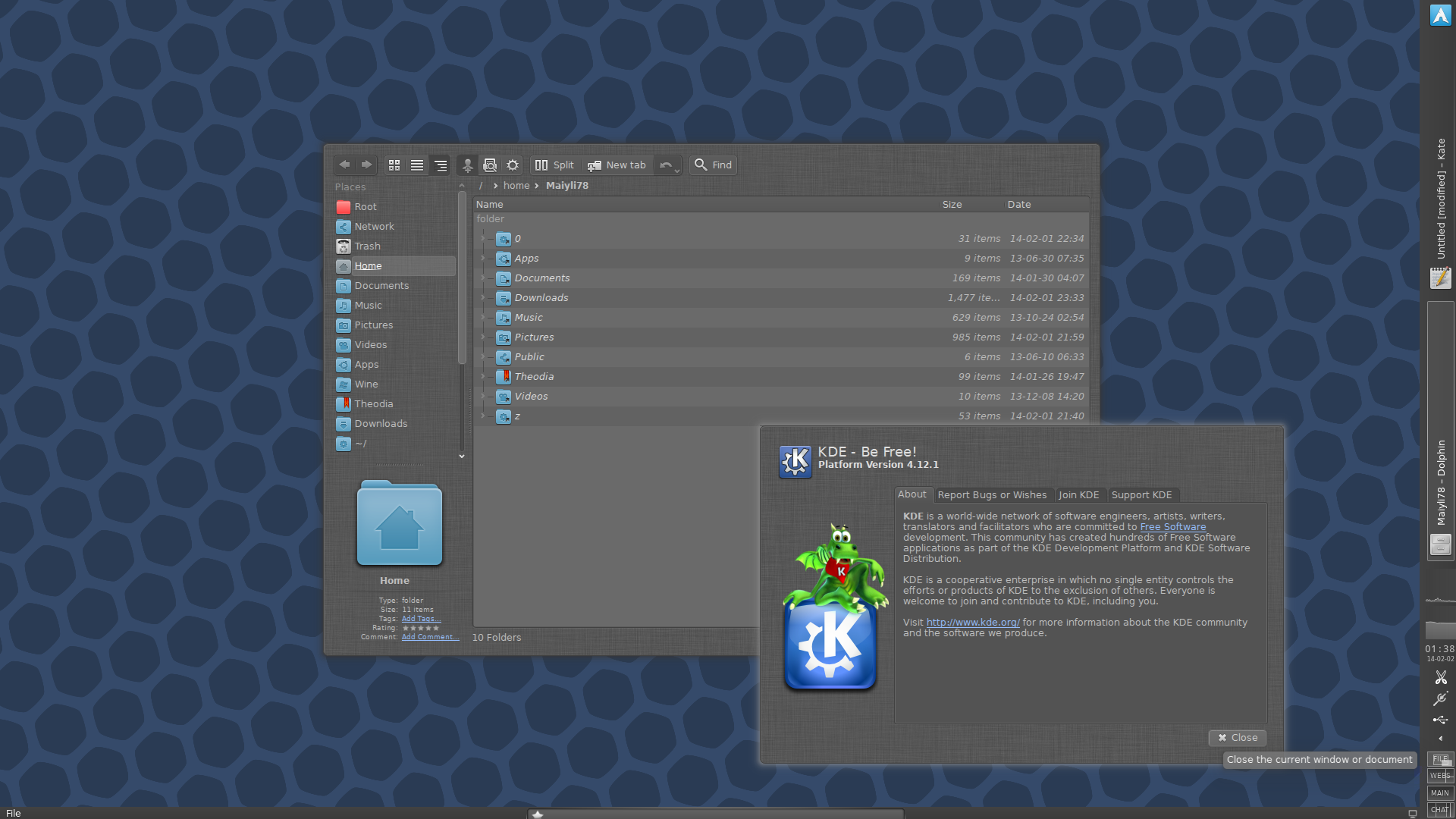Select the z folder in file list
This screenshot has height=819, width=1456.
781,416
